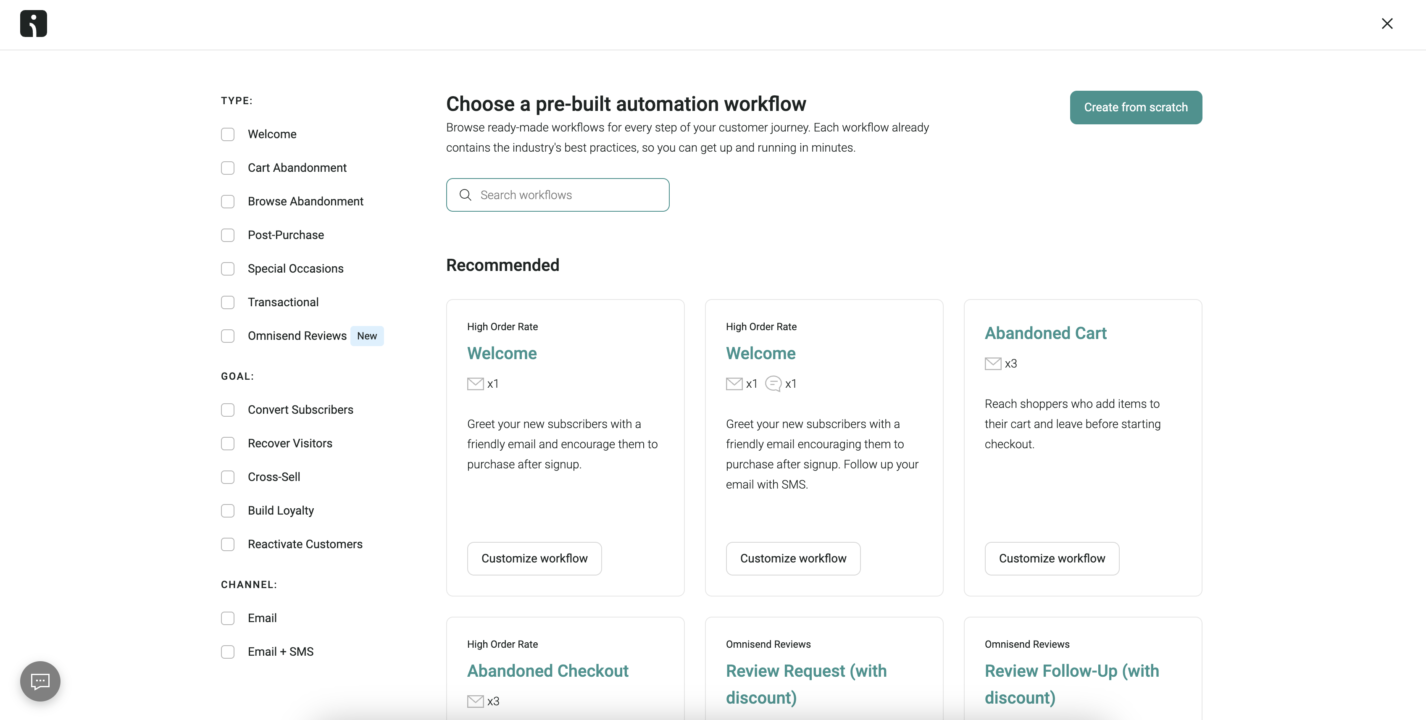The width and height of the screenshot is (1426, 720).
Task: Click email icon on Abandoned Checkout card
Action: click(476, 701)
